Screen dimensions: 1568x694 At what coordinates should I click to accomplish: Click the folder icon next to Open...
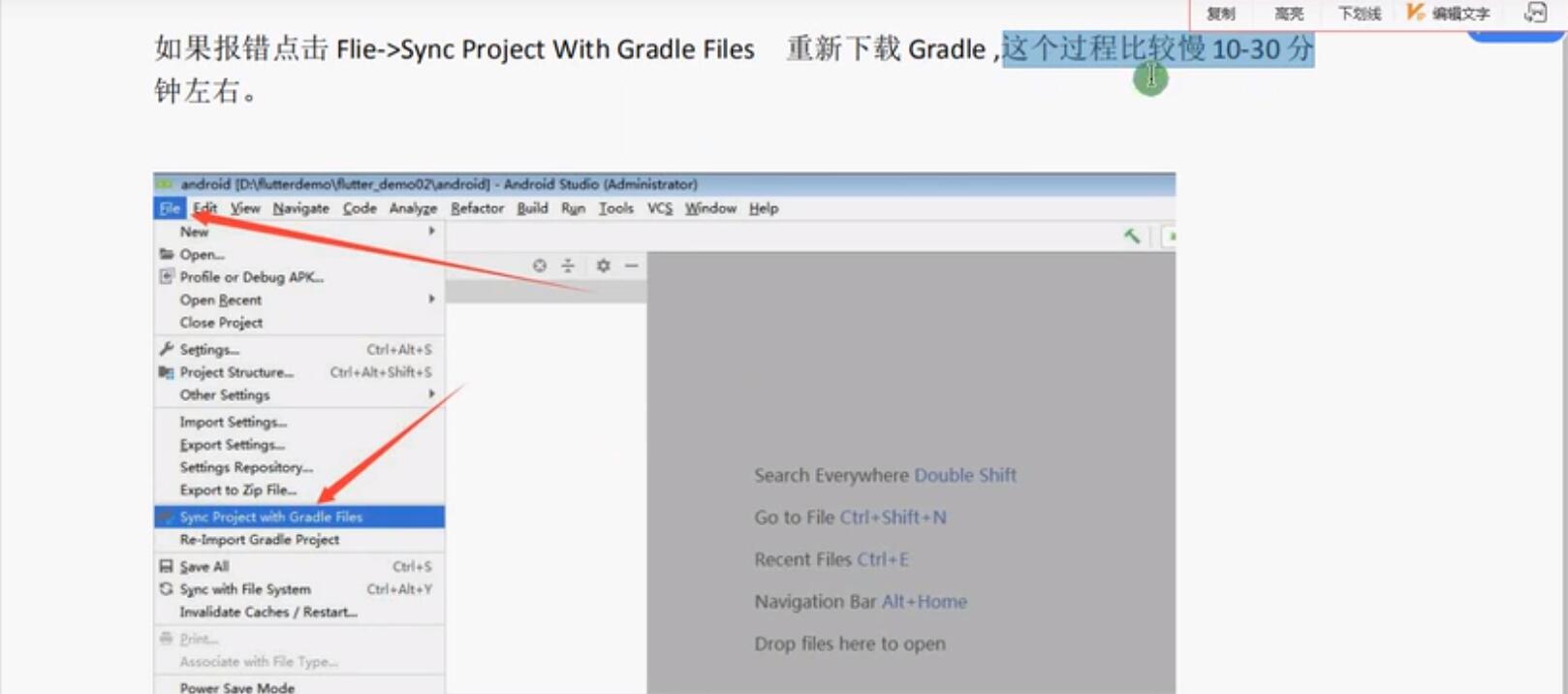pyautogui.click(x=166, y=254)
